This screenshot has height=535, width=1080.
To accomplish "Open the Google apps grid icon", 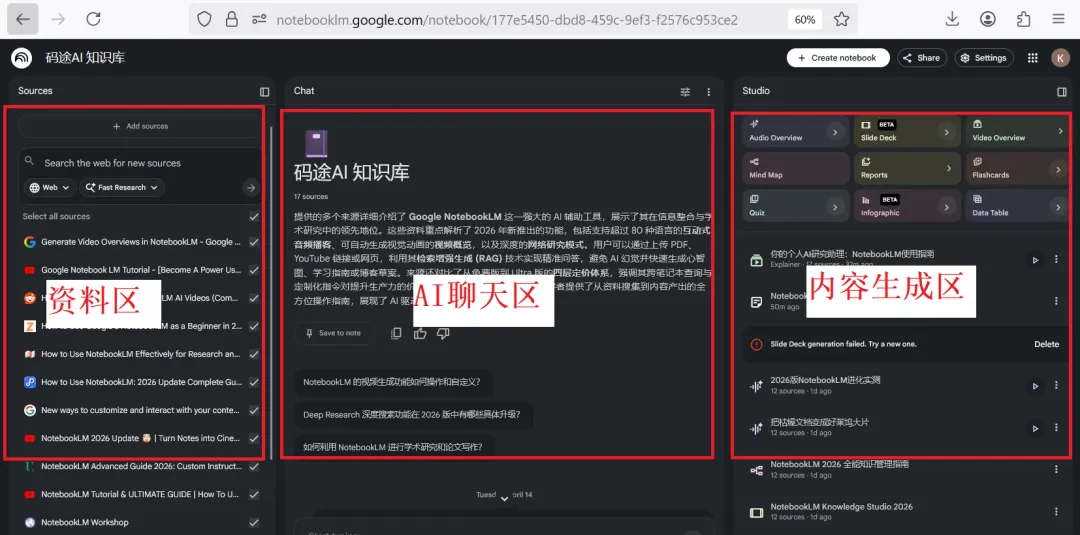I will (x=1032, y=58).
